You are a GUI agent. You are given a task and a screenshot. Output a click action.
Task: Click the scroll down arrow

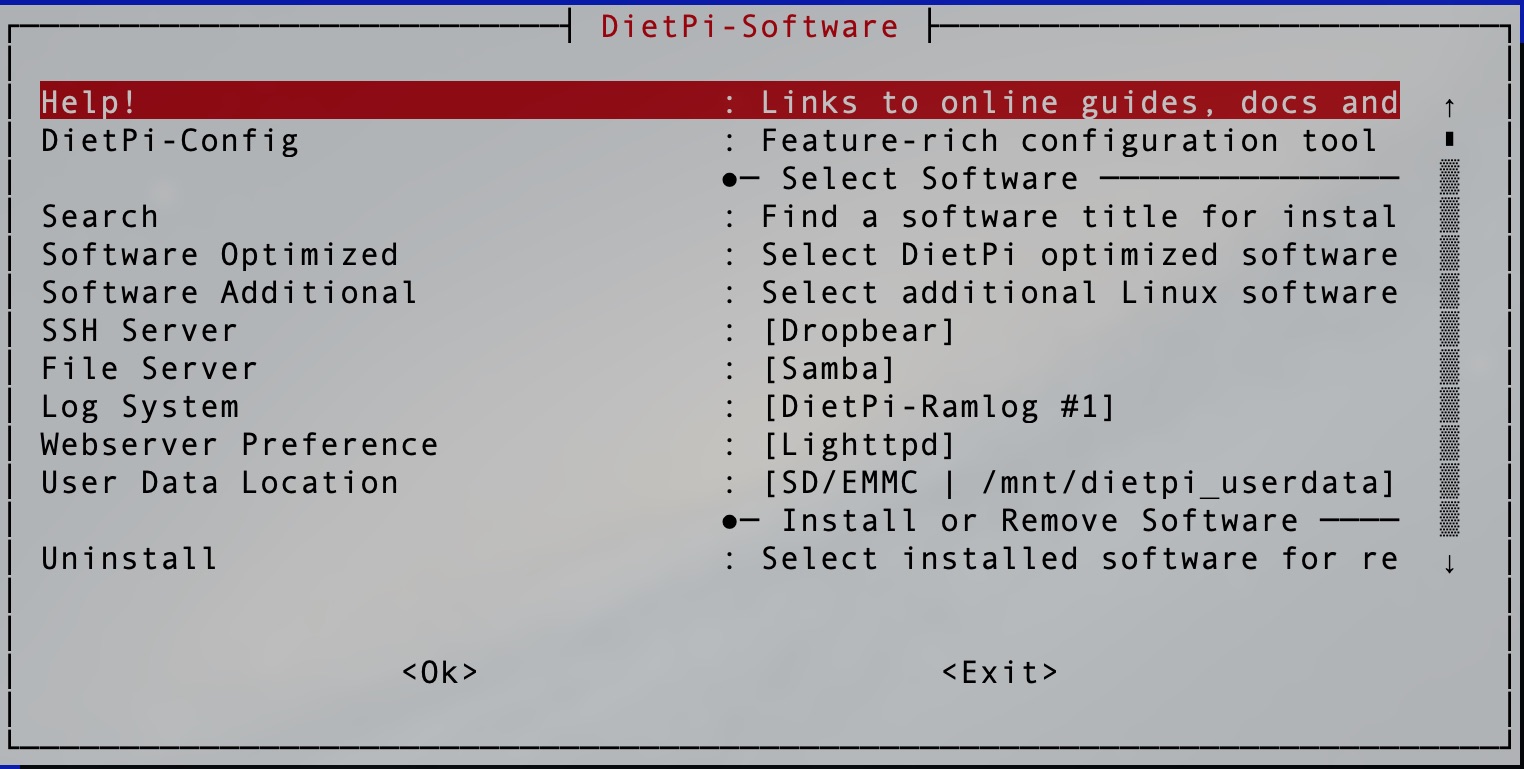pyautogui.click(x=1449, y=563)
